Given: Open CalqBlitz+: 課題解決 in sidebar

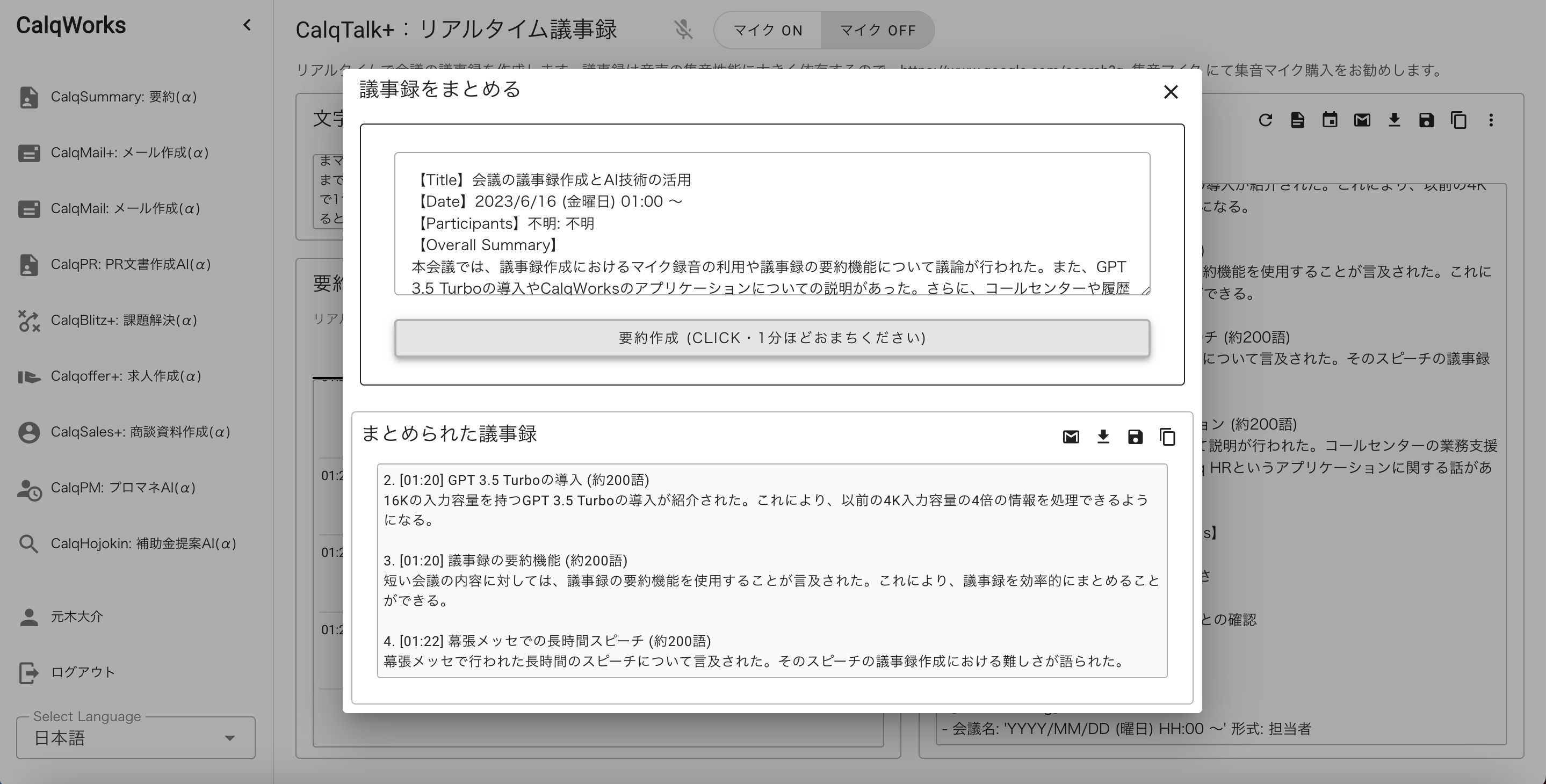Looking at the screenshot, I should tap(124, 321).
